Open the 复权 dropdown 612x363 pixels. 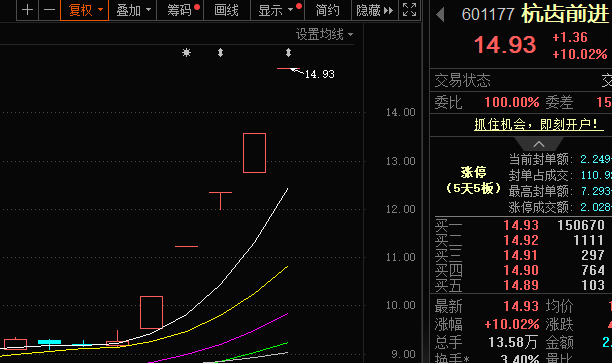coord(85,10)
